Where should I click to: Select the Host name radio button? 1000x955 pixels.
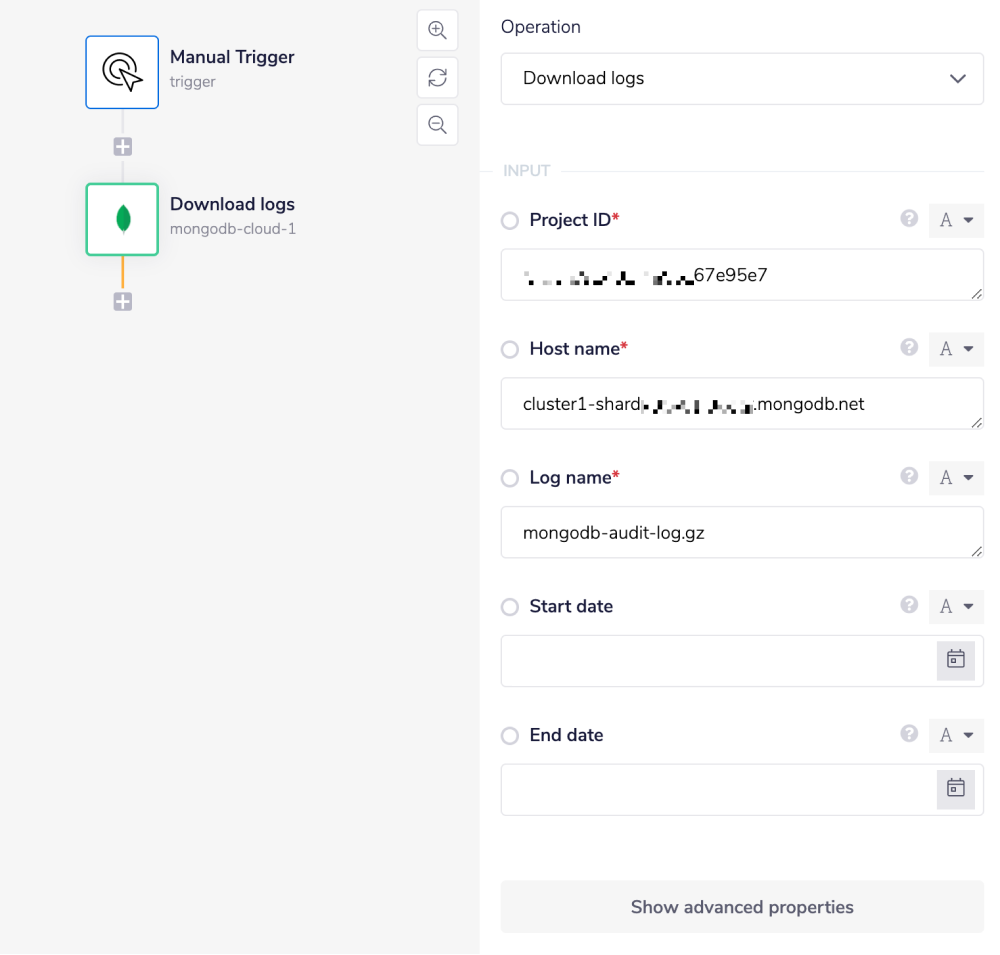[x=509, y=349]
